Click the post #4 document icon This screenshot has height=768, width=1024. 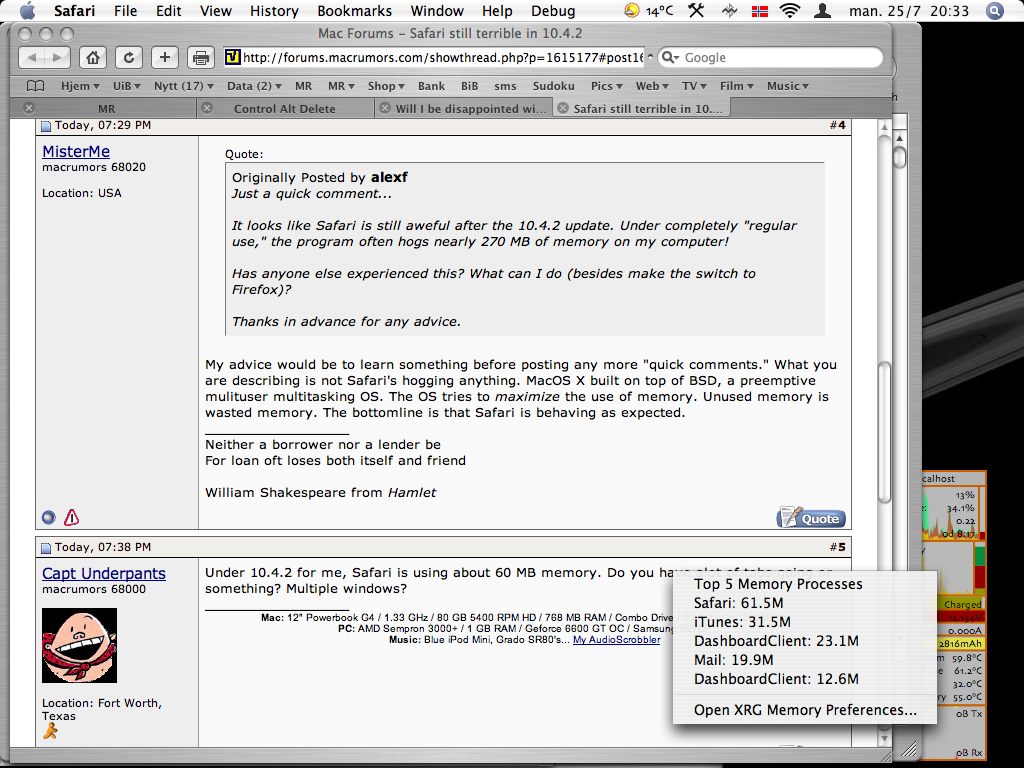46,126
